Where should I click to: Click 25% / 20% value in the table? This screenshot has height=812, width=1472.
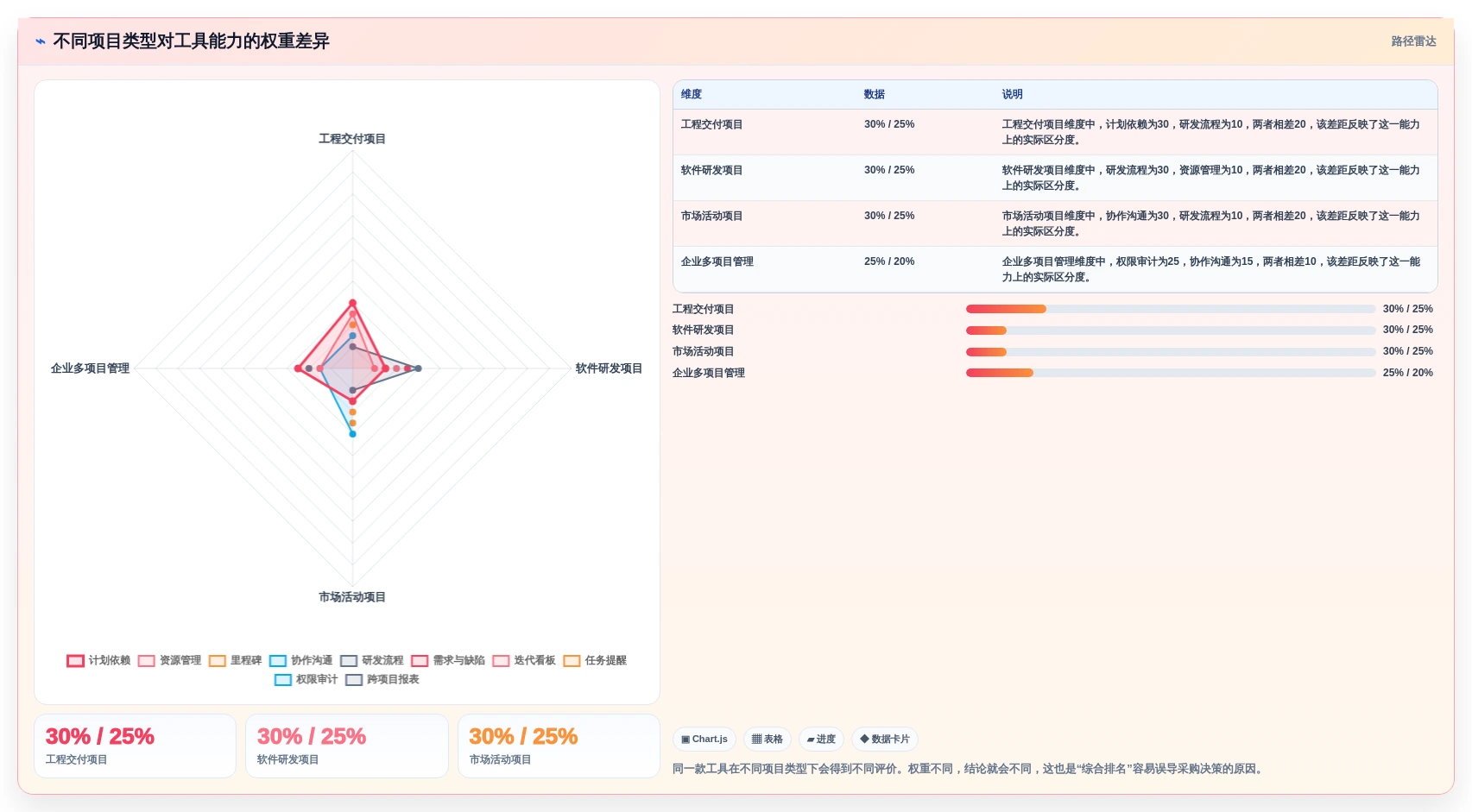[889, 261]
